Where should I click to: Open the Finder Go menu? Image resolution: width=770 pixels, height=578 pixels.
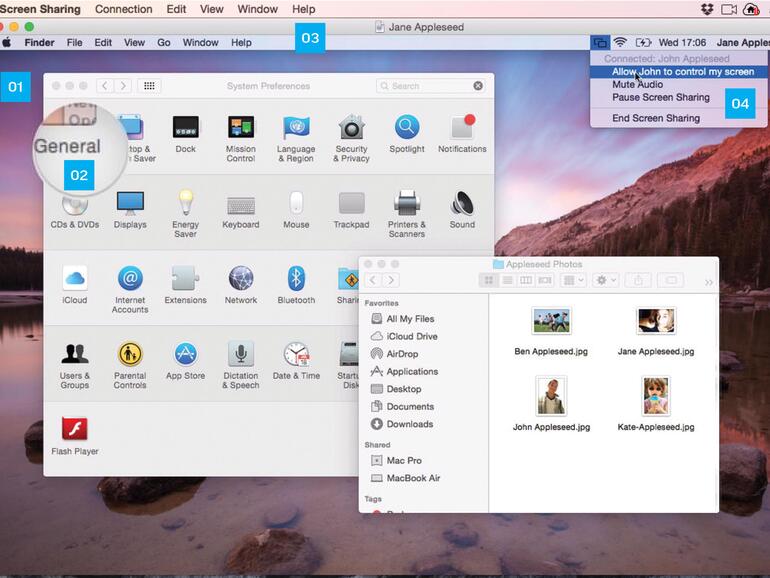(x=164, y=43)
